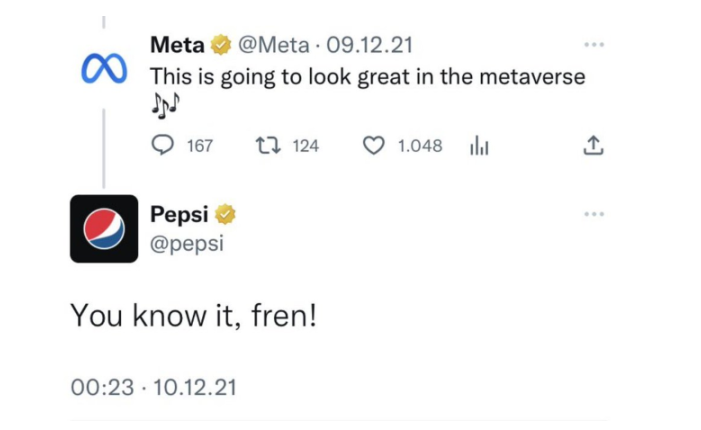This screenshot has height=430, width=701.
Task: Click the reply icon on Meta's tweet
Action: (x=162, y=145)
